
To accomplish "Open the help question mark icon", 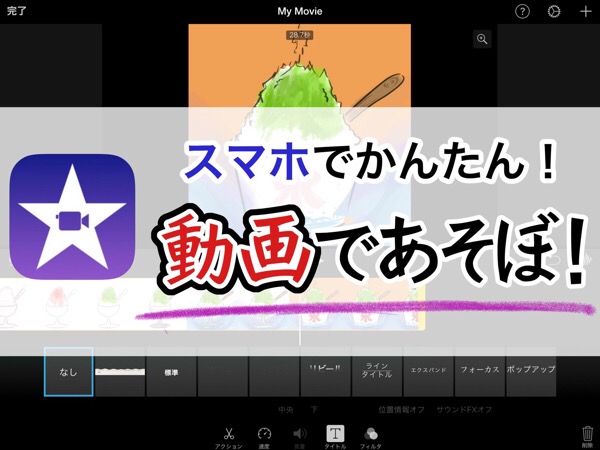I will [x=522, y=11].
